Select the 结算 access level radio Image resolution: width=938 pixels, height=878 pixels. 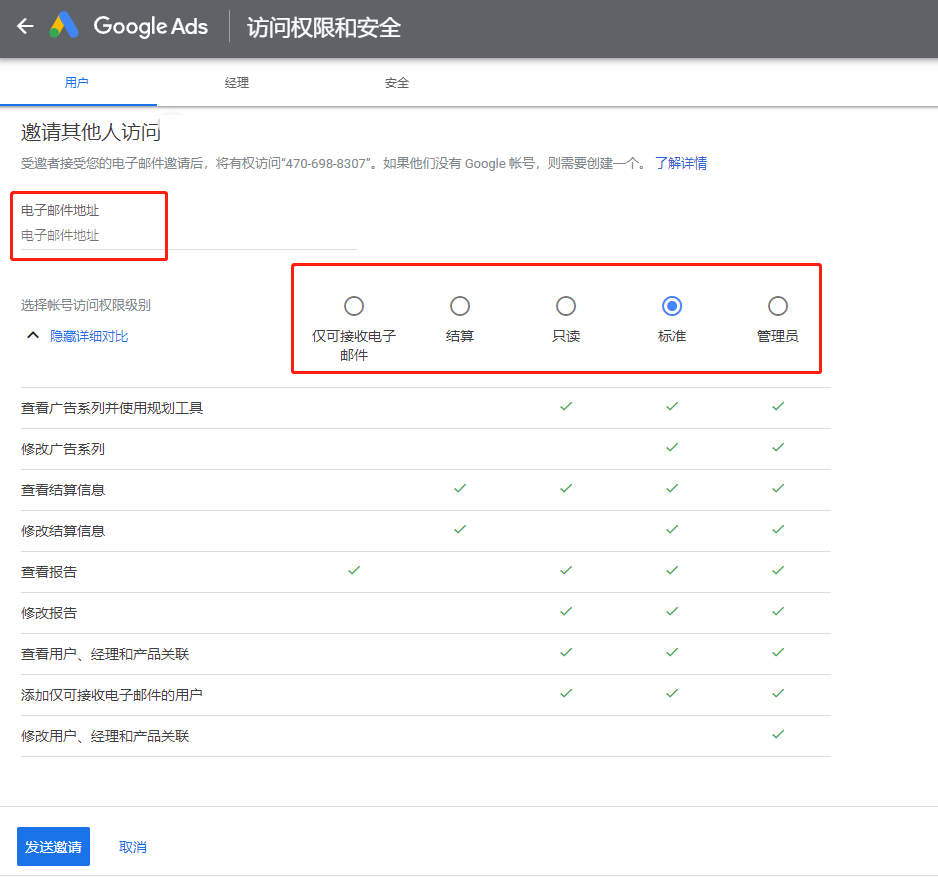point(460,306)
